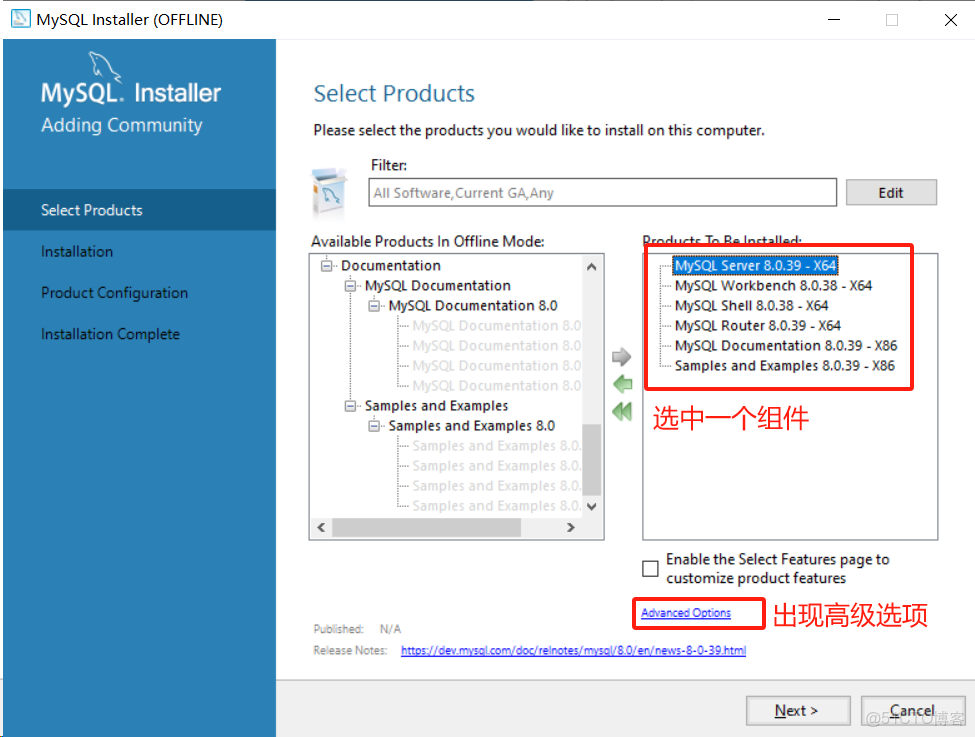Open the Product Configuration step
This screenshot has width=975, height=737.
pyautogui.click(x=114, y=293)
